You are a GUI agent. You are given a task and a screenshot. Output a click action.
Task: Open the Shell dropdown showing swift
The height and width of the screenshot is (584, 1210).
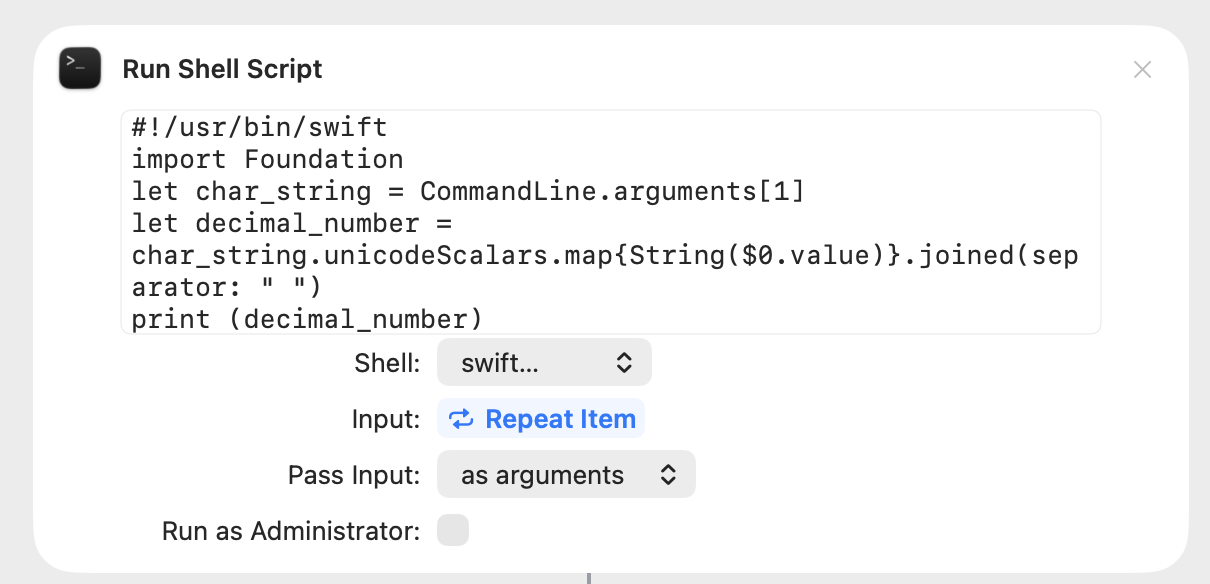click(543, 362)
